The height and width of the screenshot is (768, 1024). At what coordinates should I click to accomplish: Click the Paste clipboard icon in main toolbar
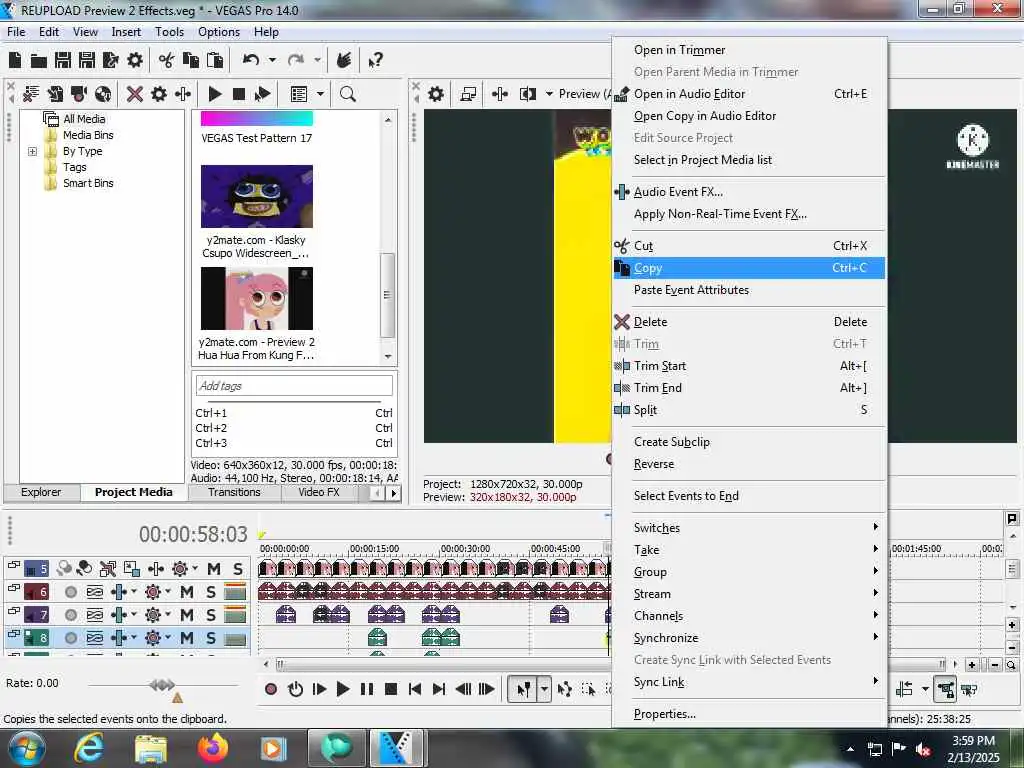point(215,60)
